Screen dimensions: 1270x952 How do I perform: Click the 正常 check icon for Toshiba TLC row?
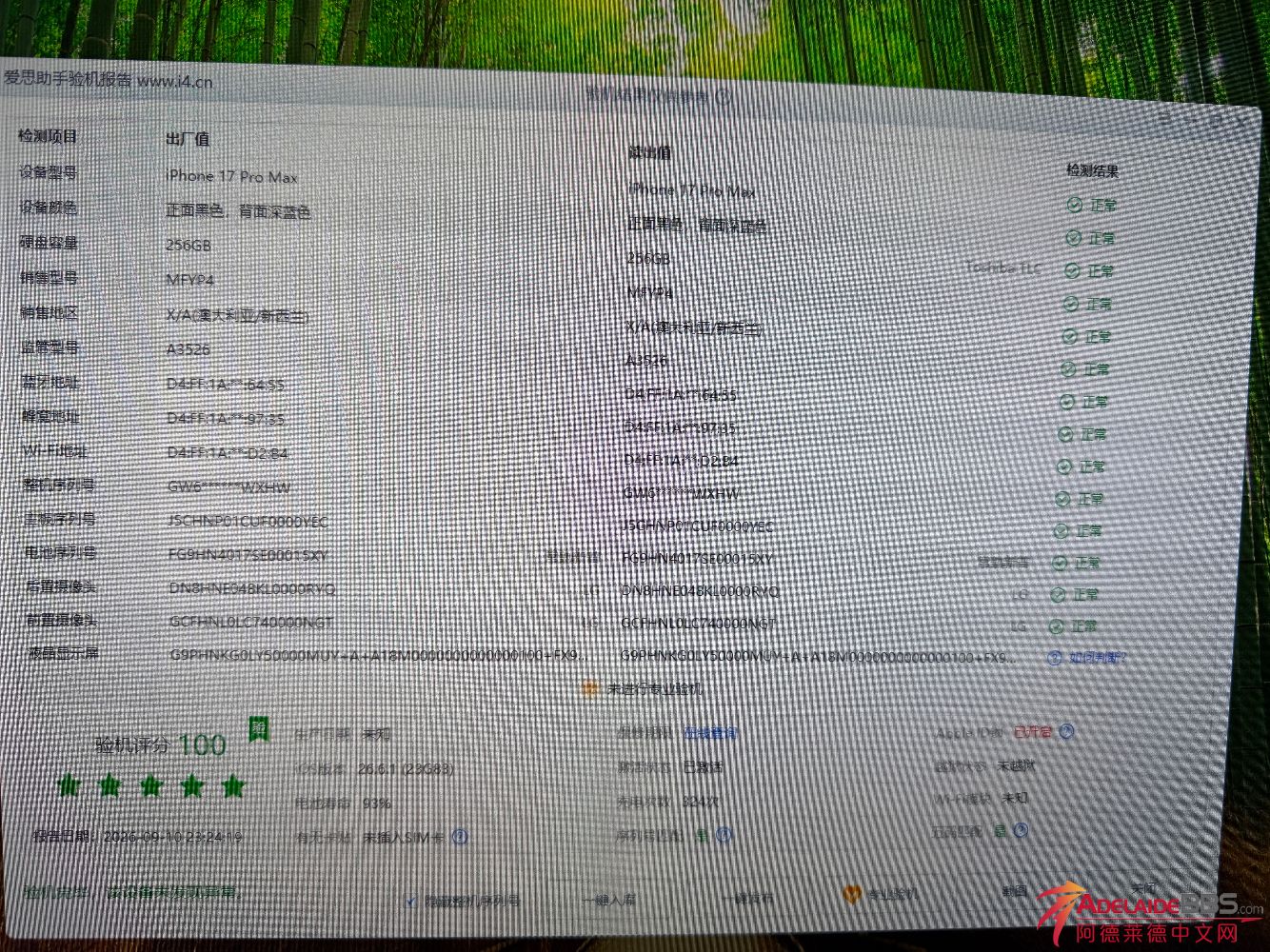click(x=1072, y=271)
